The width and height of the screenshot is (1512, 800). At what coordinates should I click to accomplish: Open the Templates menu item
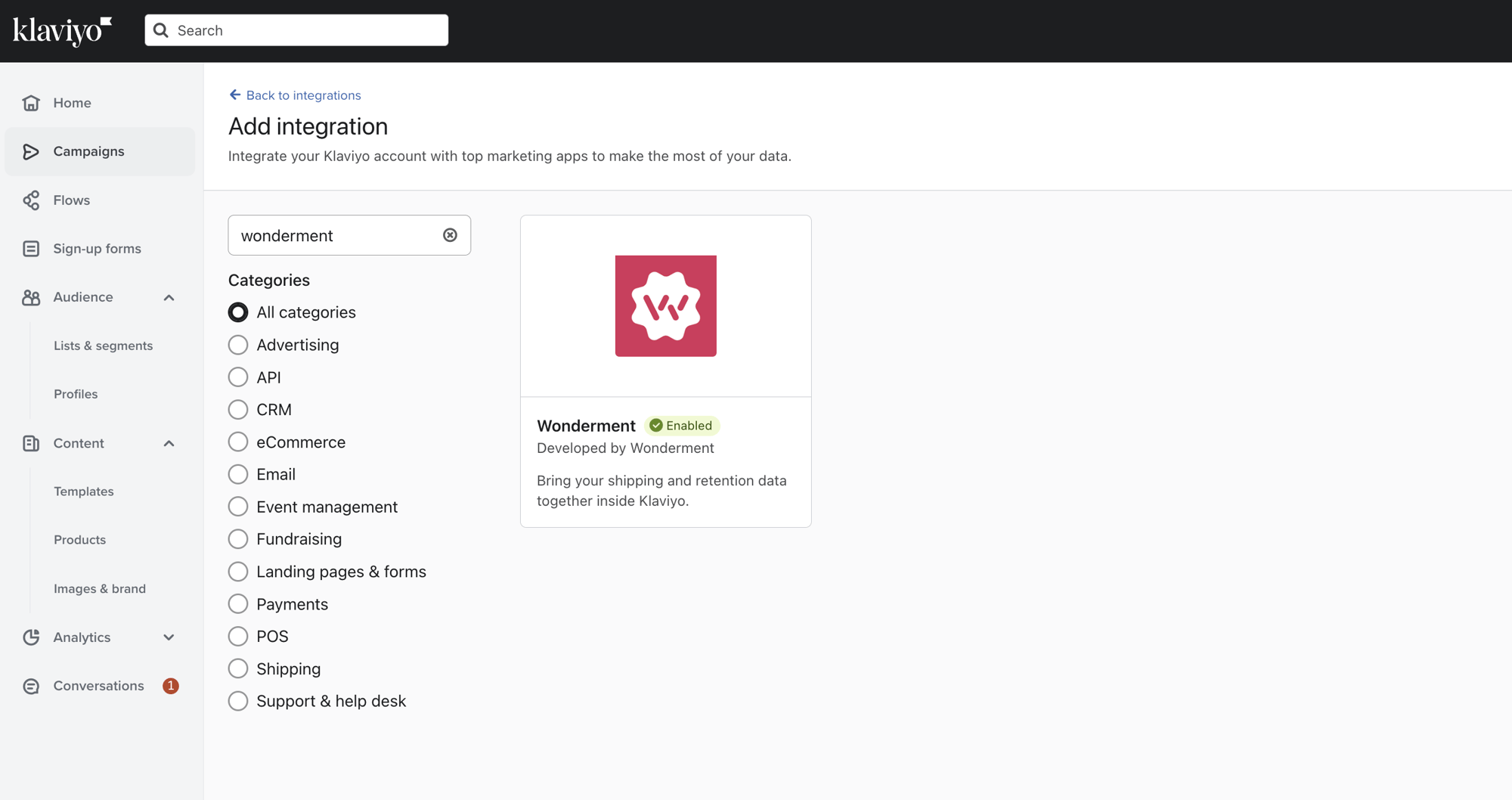[x=84, y=491]
